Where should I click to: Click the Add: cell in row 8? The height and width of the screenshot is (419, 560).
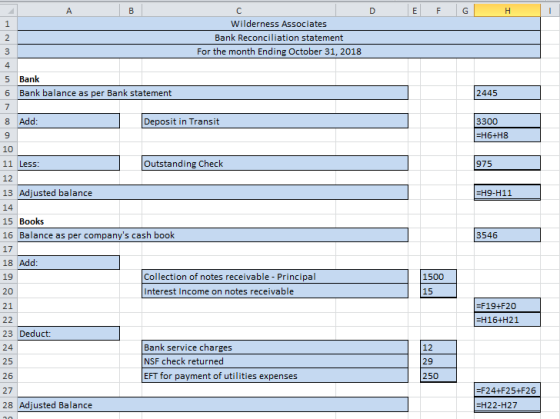click(x=69, y=121)
